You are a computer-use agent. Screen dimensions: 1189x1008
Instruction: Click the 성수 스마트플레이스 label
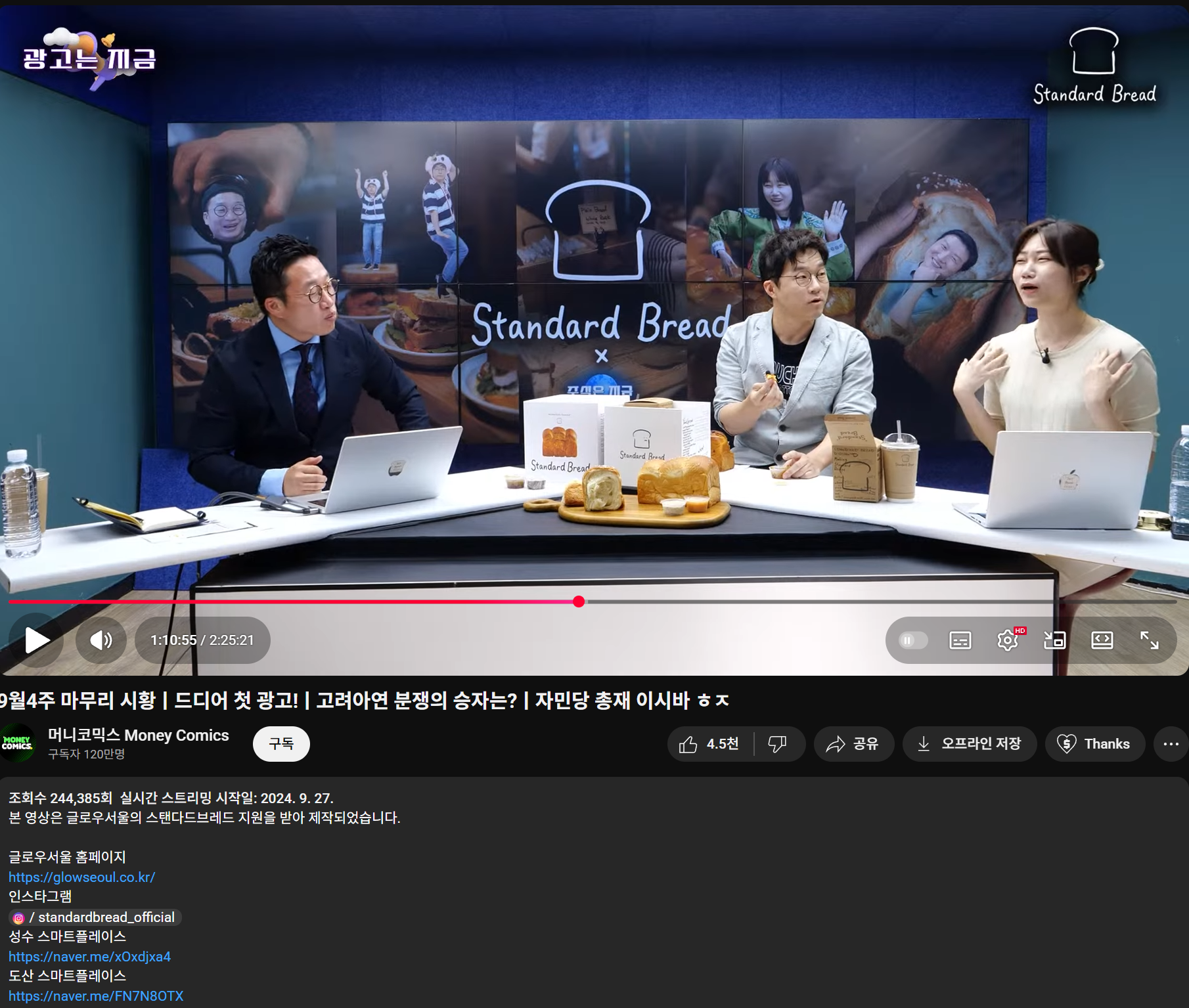[x=67, y=937]
